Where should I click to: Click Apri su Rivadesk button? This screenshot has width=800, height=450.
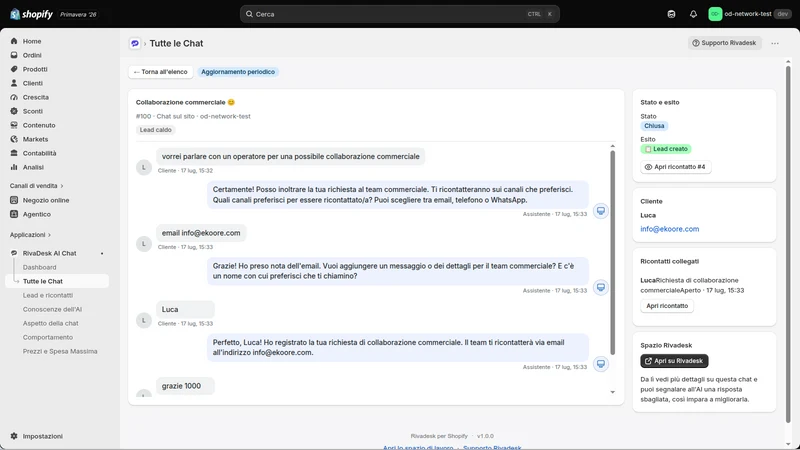click(x=674, y=361)
